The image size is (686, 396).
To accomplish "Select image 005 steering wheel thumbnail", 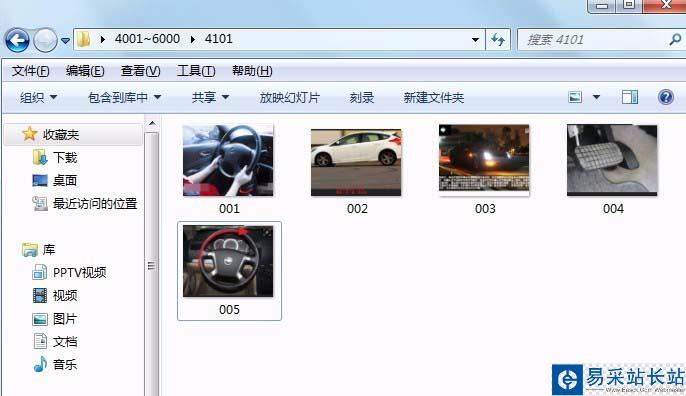I will [x=228, y=261].
